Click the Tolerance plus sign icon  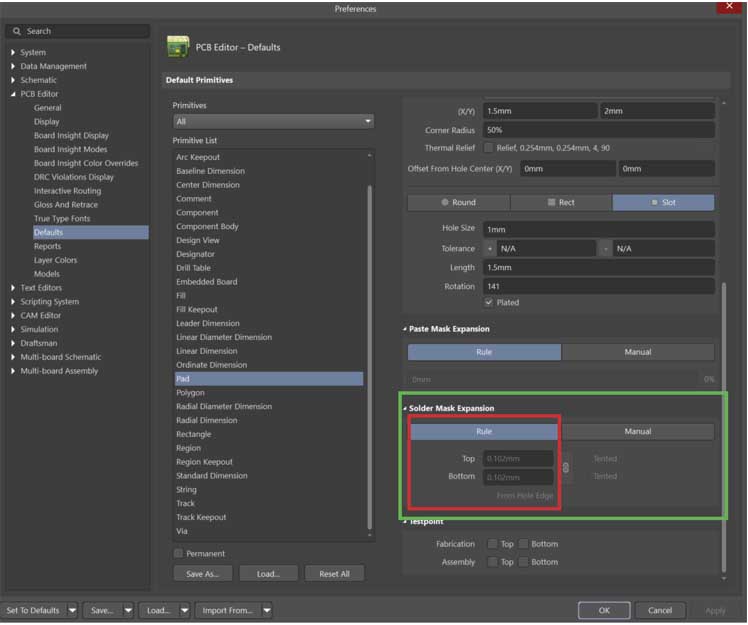tap(490, 248)
